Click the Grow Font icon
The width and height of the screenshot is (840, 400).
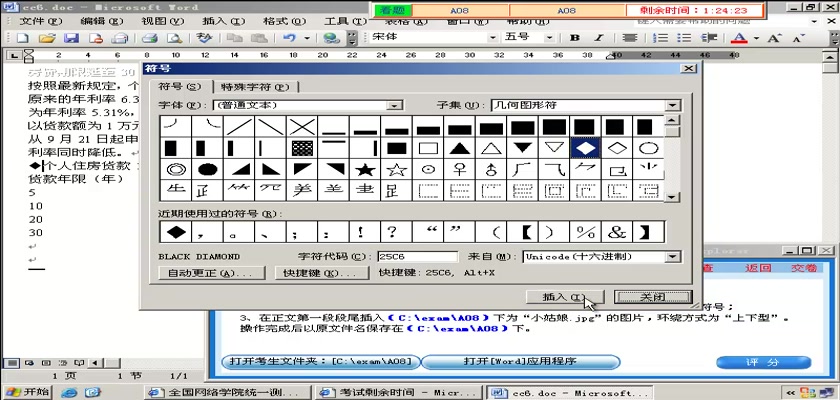tap(775, 38)
